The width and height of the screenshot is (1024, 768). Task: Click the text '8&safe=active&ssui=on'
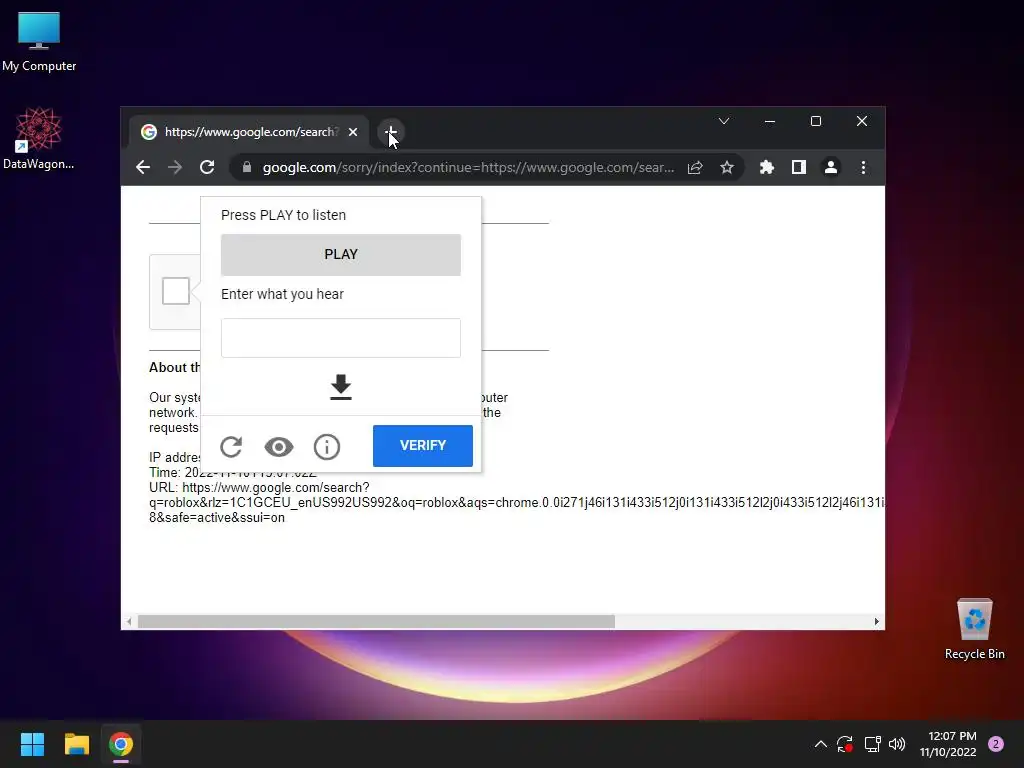[x=217, y=518]
